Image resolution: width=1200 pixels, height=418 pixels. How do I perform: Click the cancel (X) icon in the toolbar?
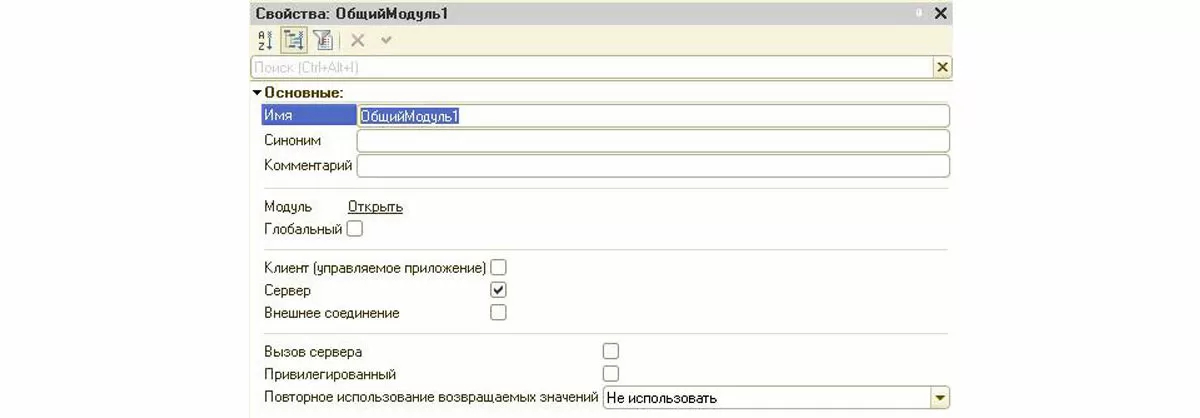pyautogui.click(x=357, y=40)
